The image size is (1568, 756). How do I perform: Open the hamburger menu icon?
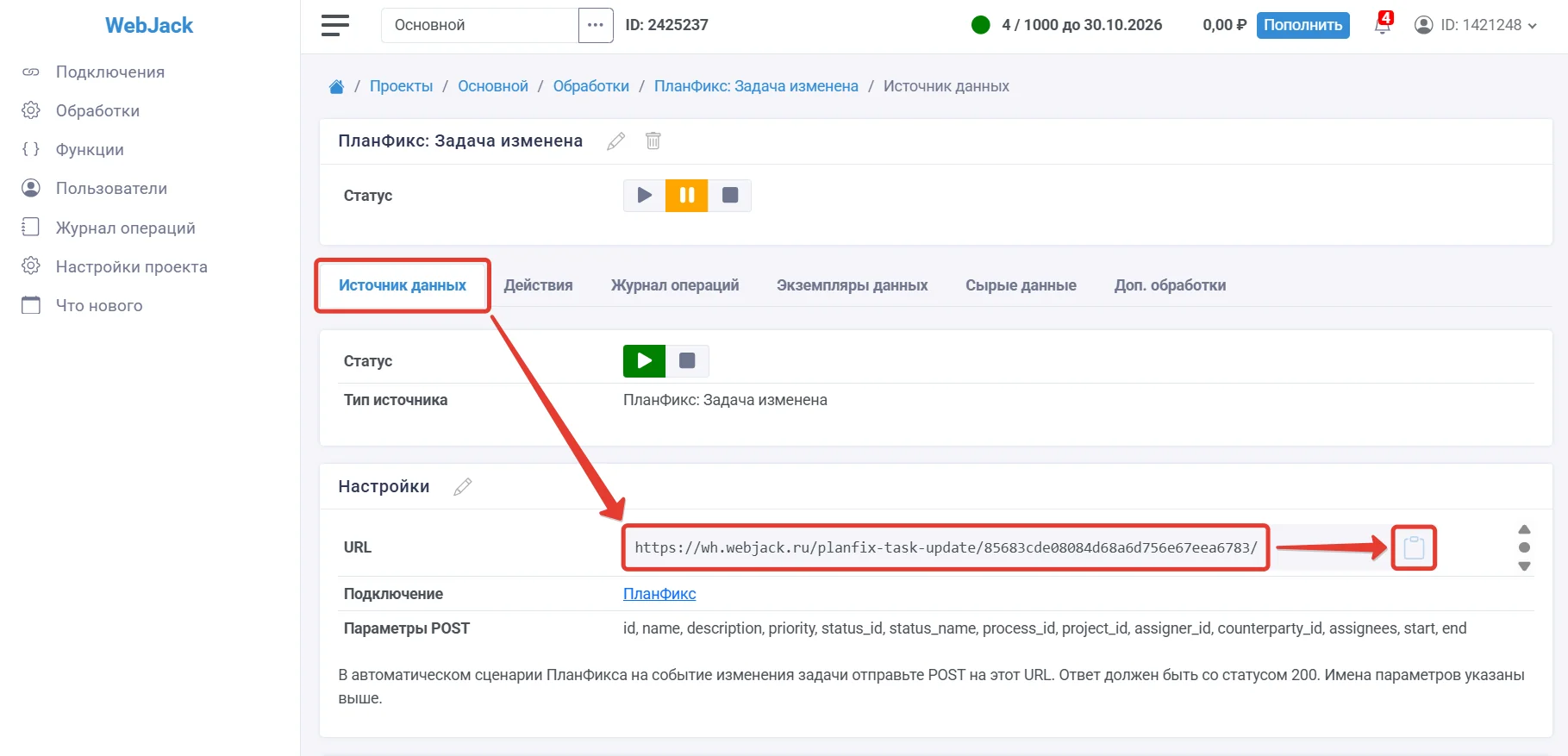[x=335, y=25]
